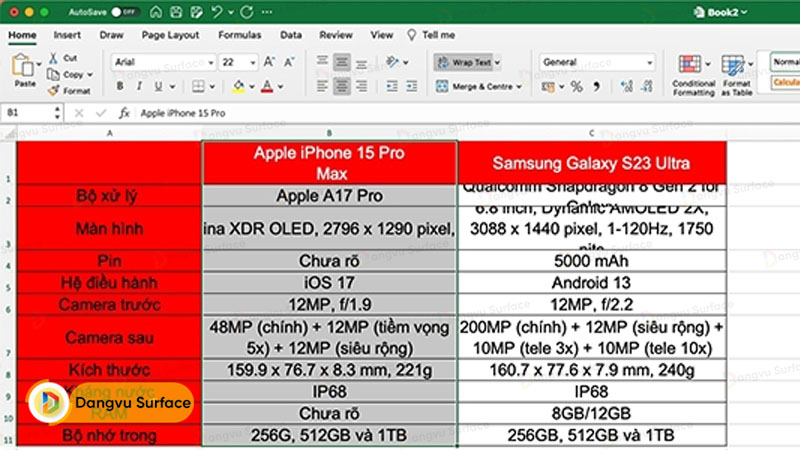Toggle Centre horizontal alignment
The image size is (800, 450).
coord(341,86)
